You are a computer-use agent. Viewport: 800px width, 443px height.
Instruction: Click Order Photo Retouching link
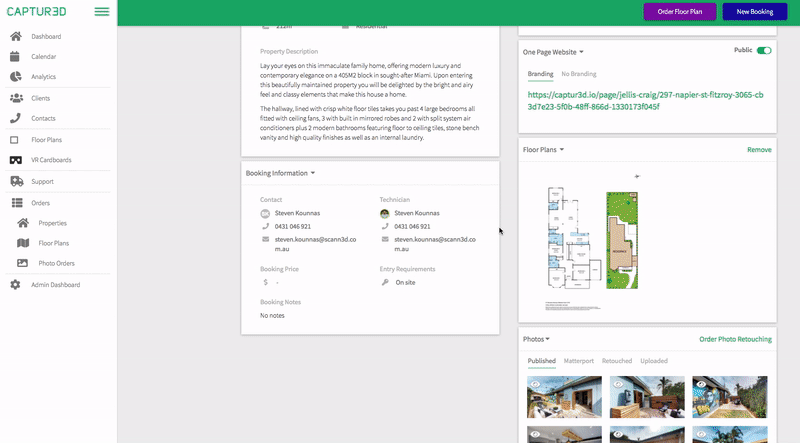(735, 339)
